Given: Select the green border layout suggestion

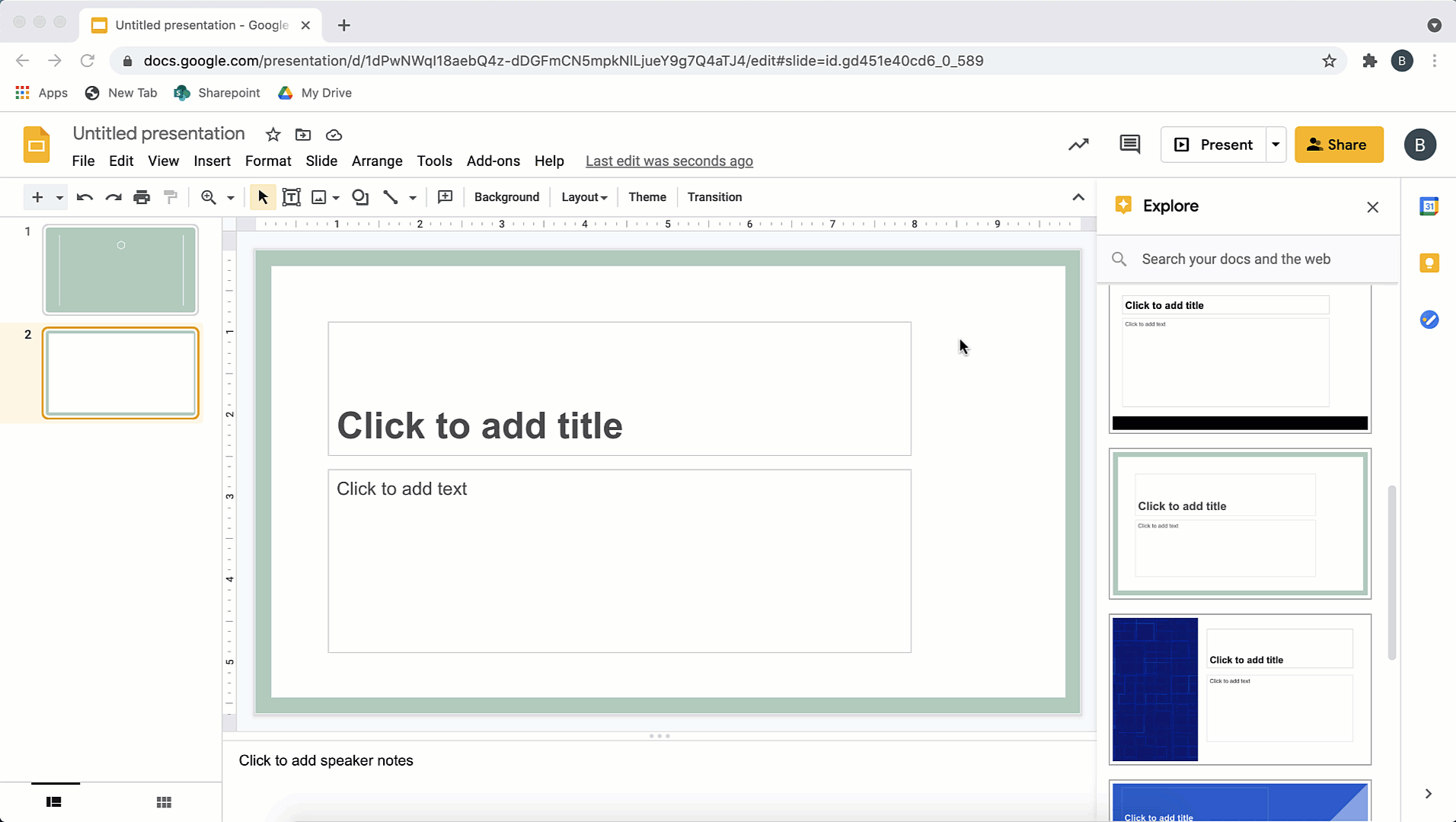Looking at the screenshot, I should click(1240, 524).
